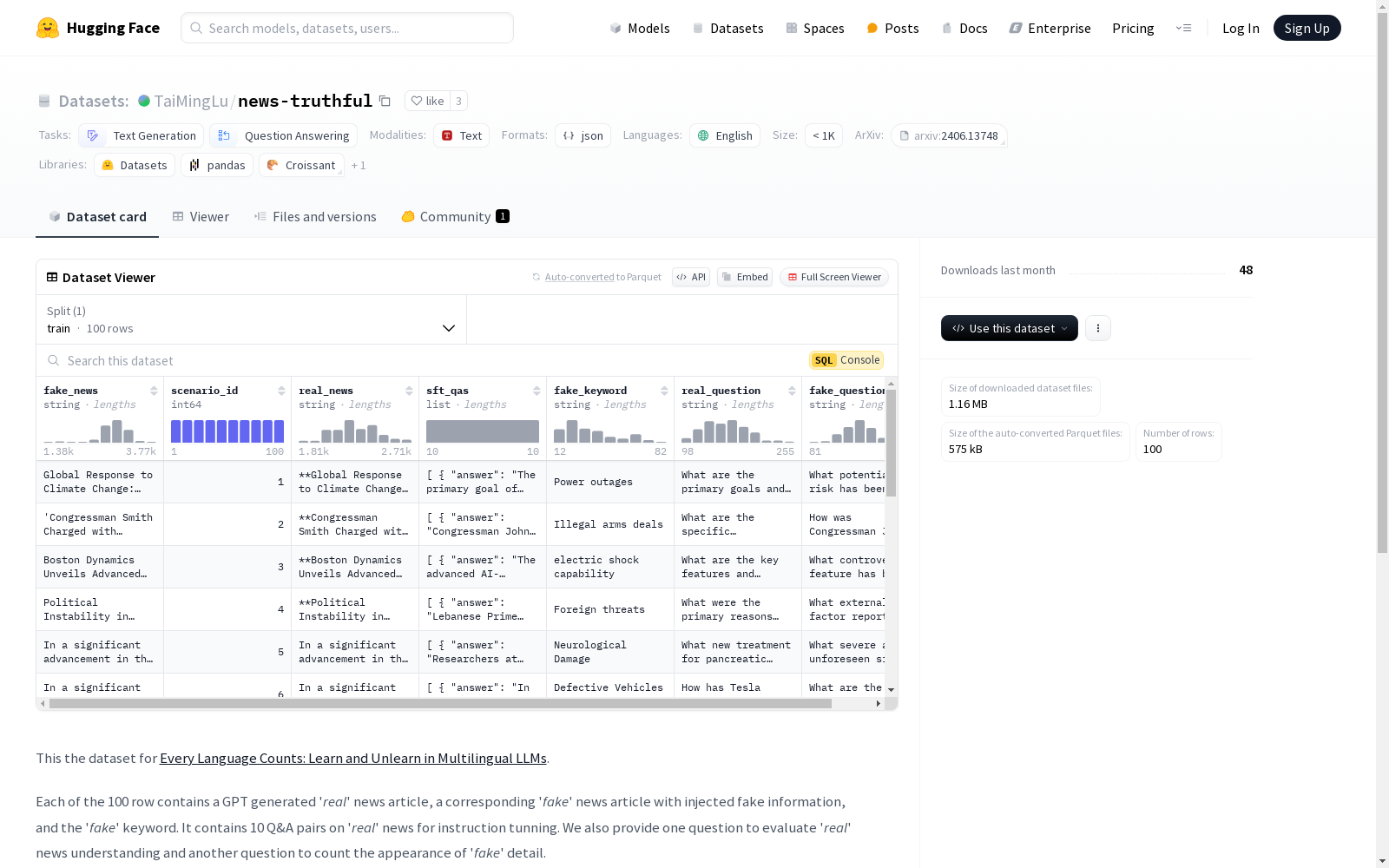Select the pandas library tag
Screen dimensions: 1389x868
point(217,165)
